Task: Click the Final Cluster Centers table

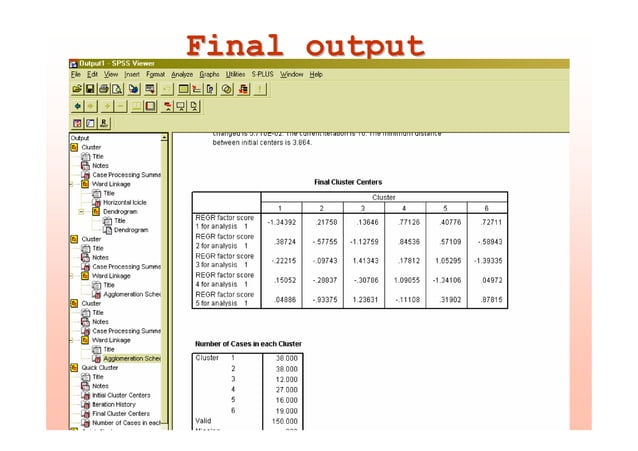Action: (350, 250)
